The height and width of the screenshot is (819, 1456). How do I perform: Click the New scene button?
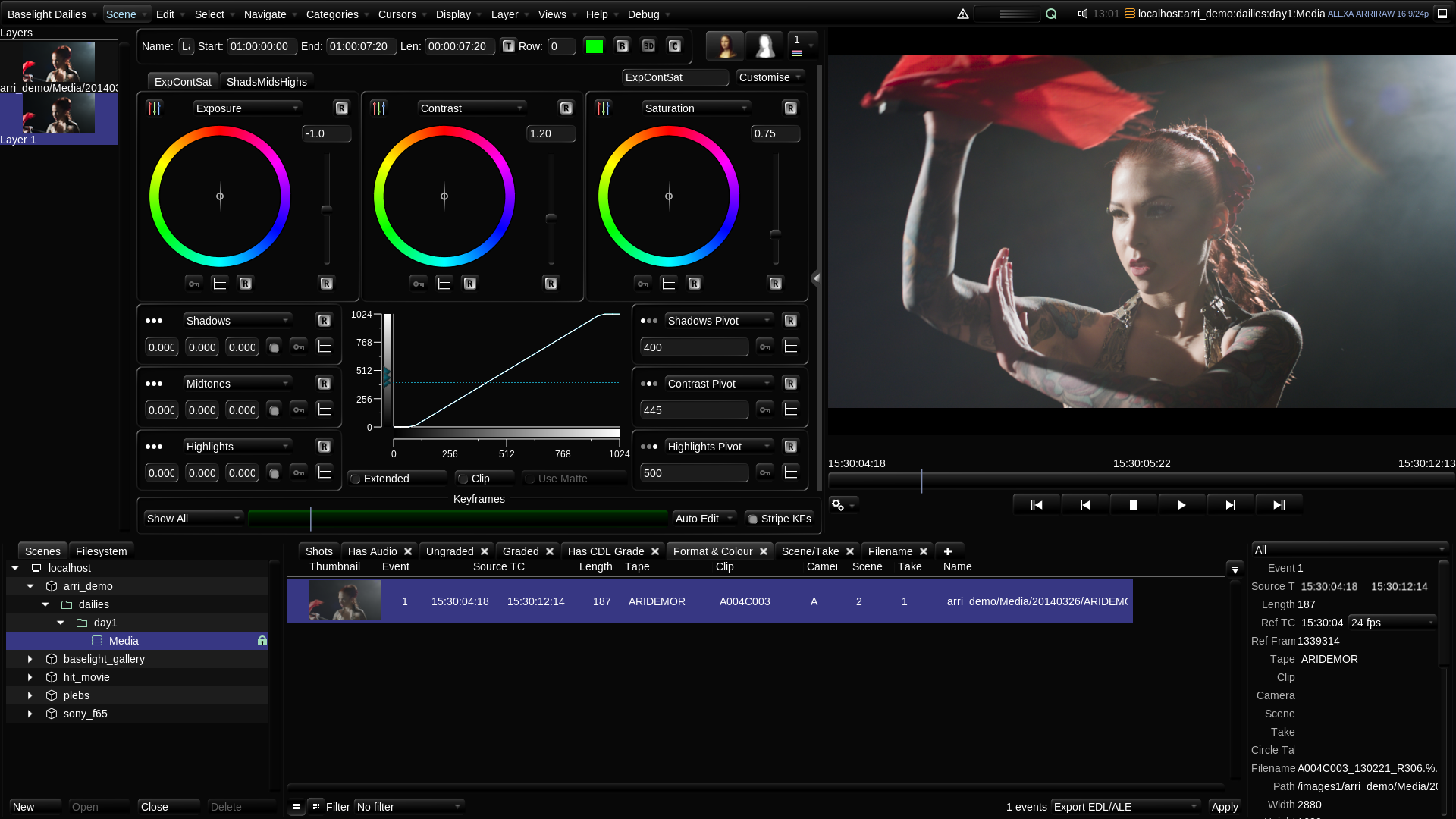tap(36, 807)
